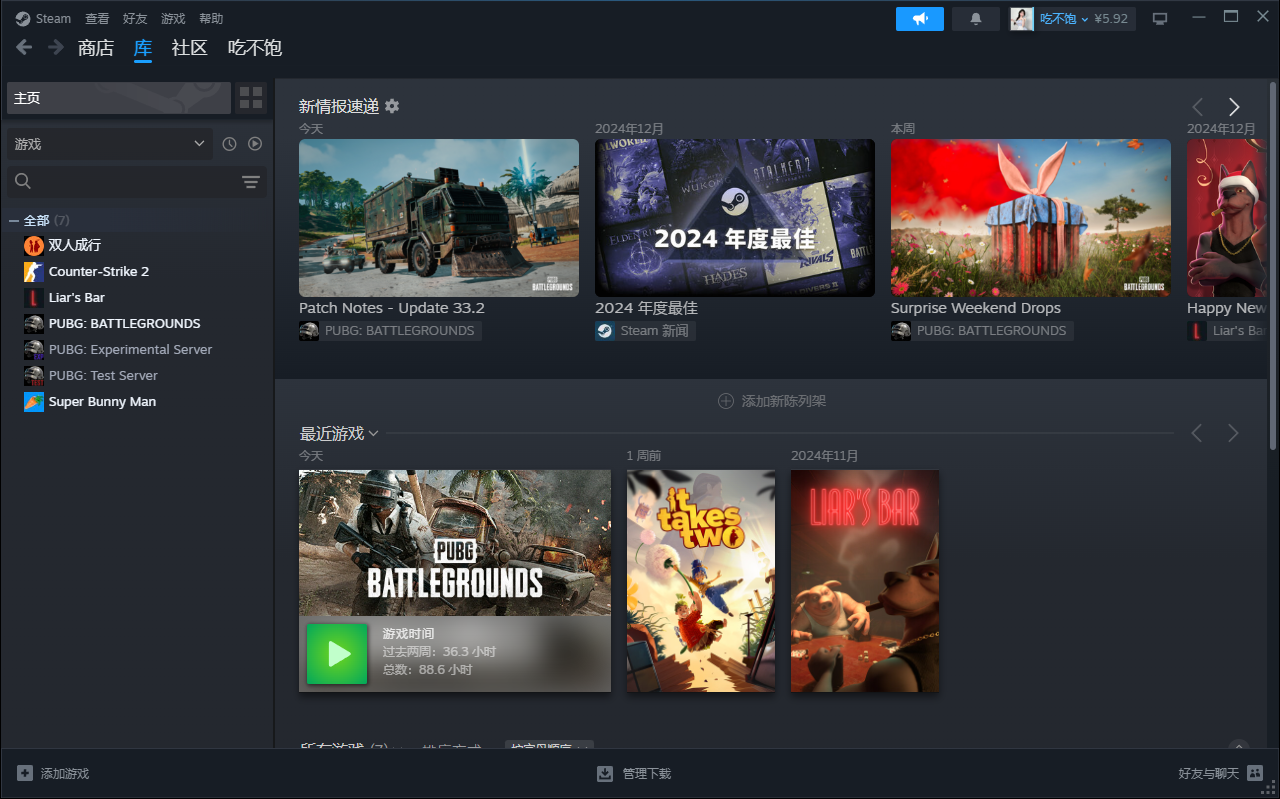
Task: Open sort order dropdown in 所有游戏
Action: [x=549, y=746]
